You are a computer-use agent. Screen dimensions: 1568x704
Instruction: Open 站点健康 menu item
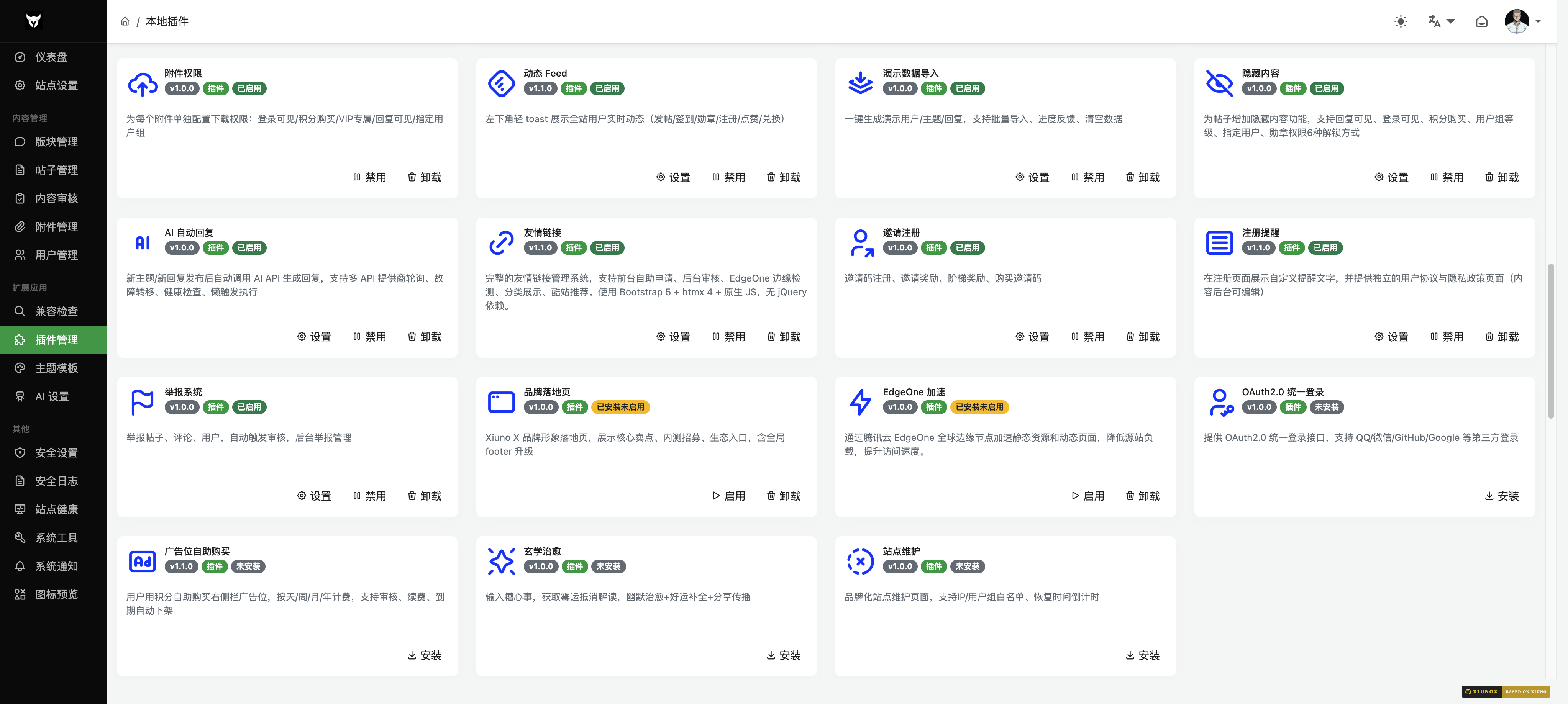click(x=54, y=509)
